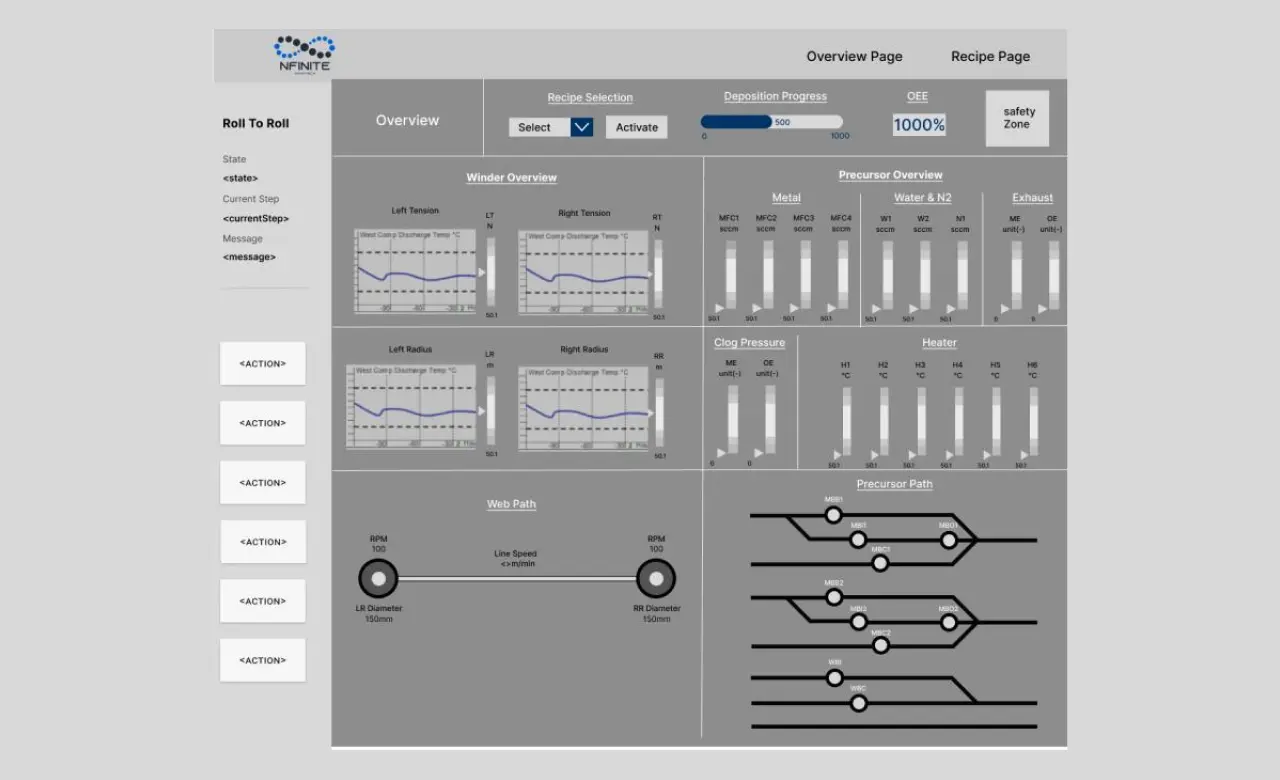The image size is (1280, 780).
Task: Click the left roller above LR Diameter
Action: click(x=378, y=578)
